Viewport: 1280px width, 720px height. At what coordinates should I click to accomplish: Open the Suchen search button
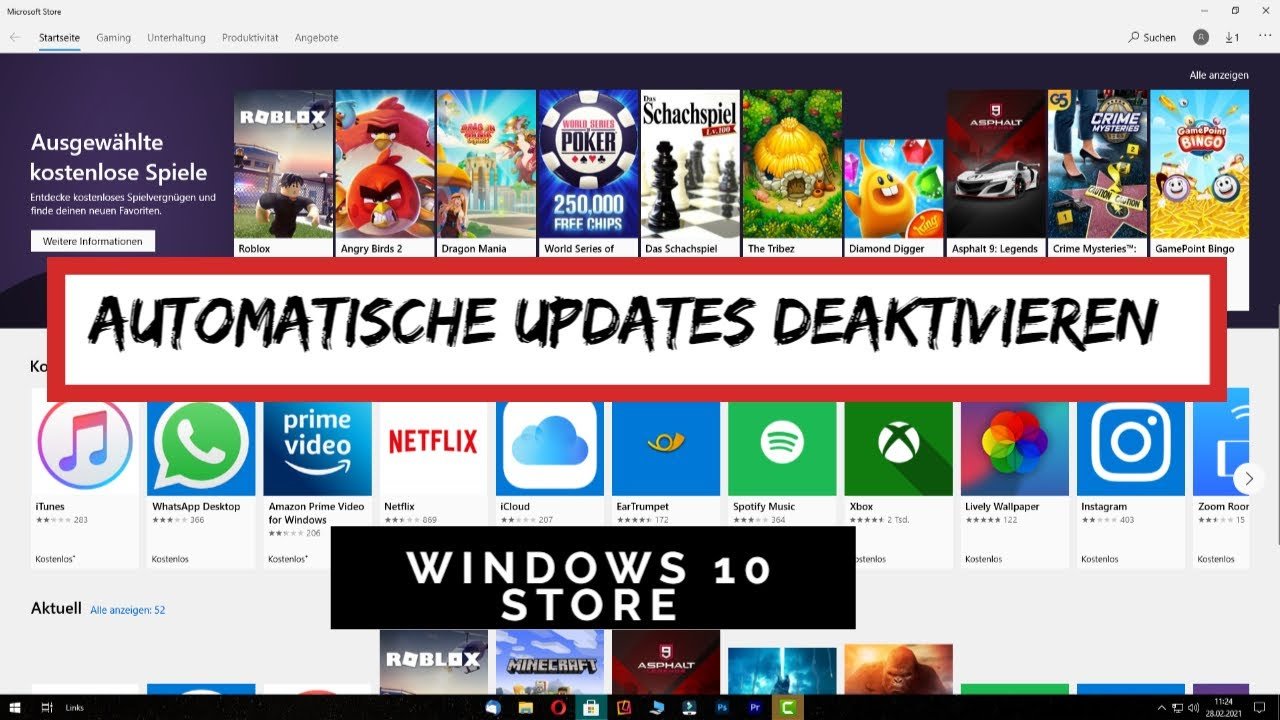[1152, 37]
